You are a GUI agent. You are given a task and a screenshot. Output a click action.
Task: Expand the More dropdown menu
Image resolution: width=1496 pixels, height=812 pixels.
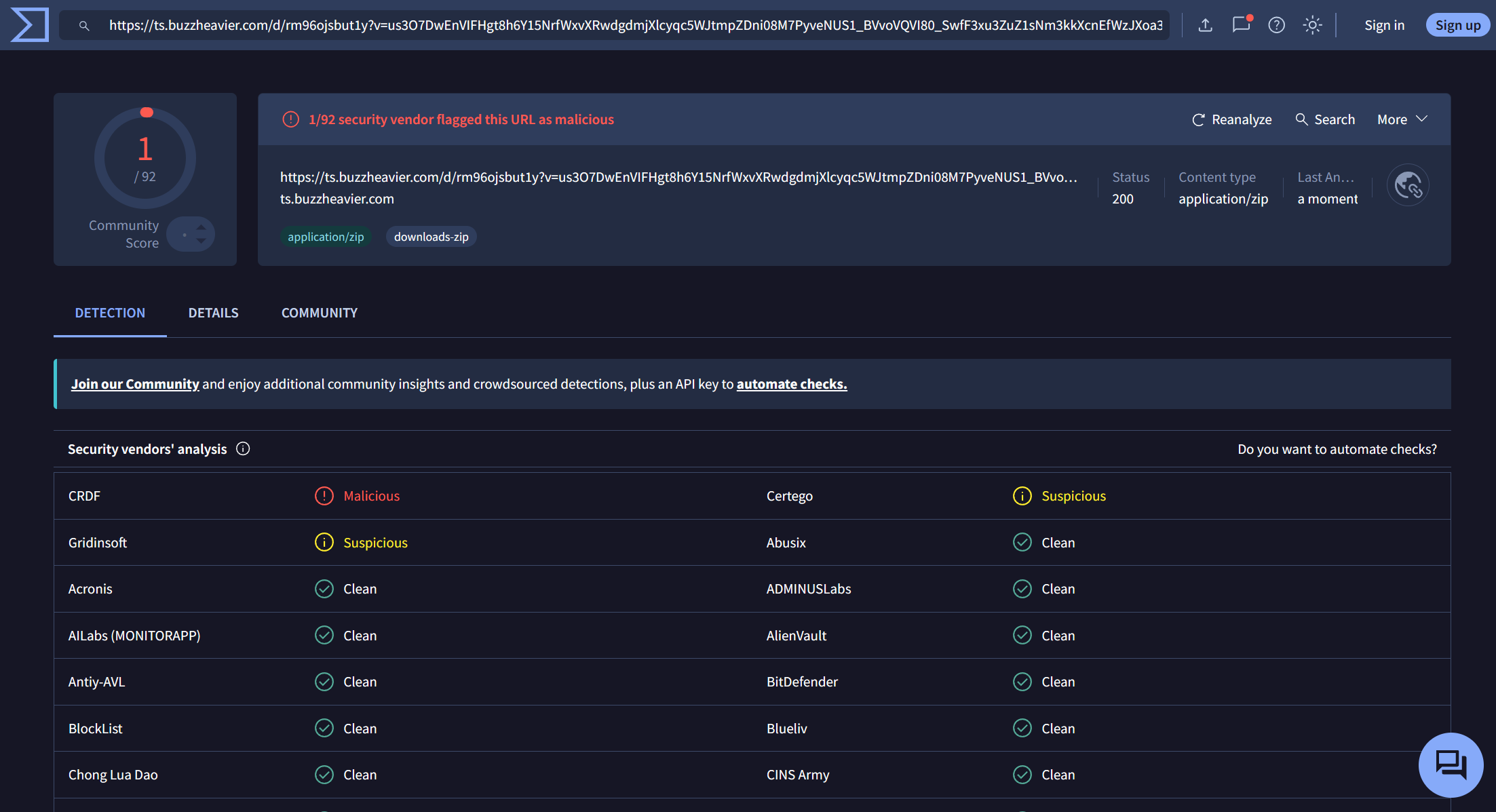click(x=1402, y=119)
